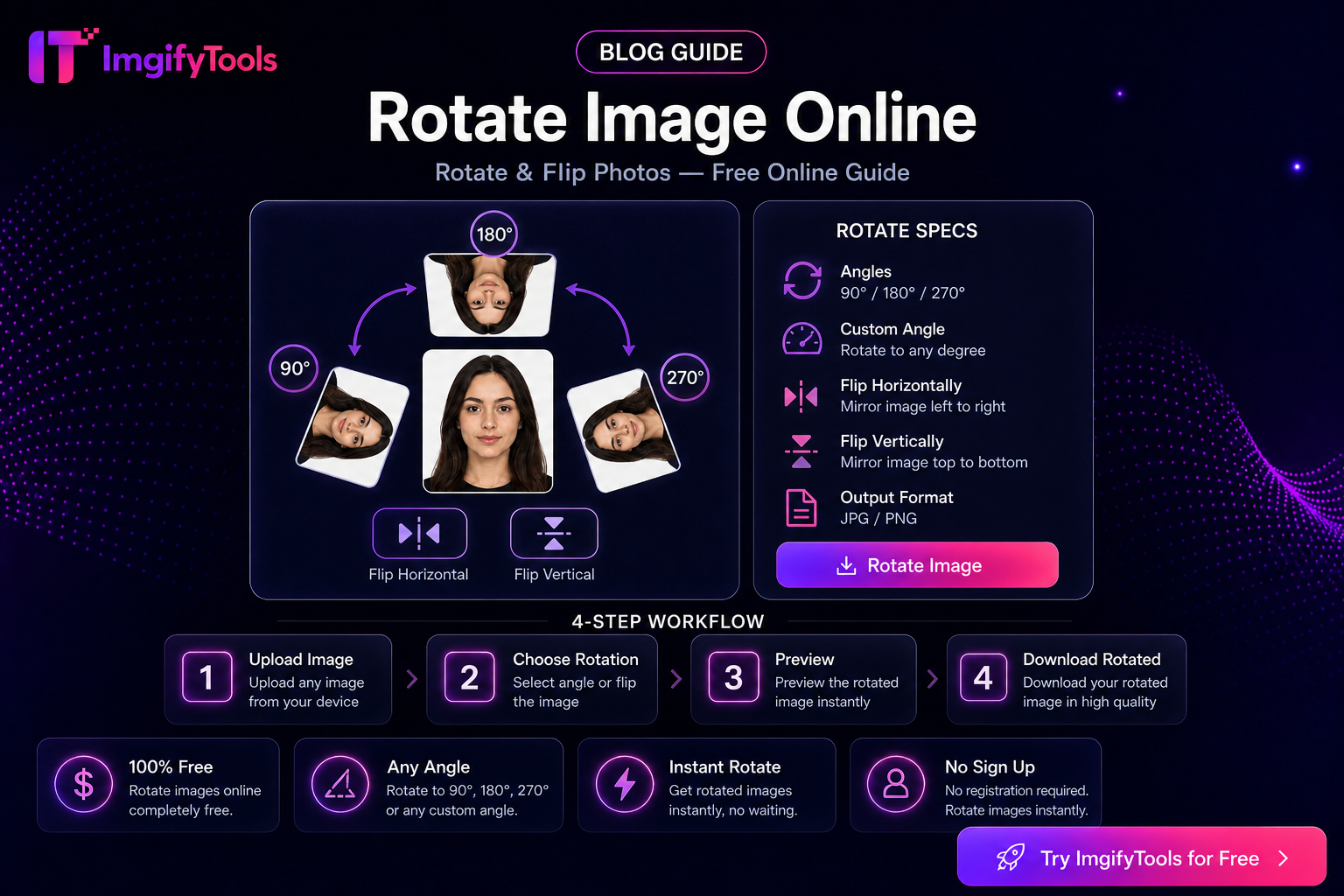The width and height of the screenshot is (1344, 896).
Task: Click the "Mirror image top to bottom" text
Action: [934, 462]
